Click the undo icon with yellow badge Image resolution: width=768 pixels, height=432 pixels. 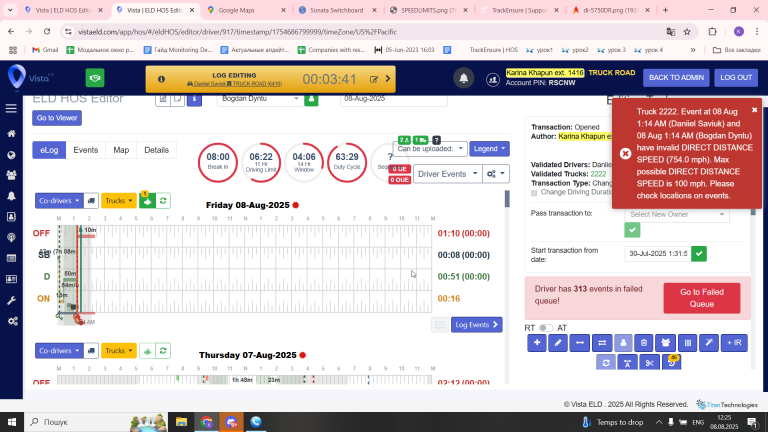672,362
